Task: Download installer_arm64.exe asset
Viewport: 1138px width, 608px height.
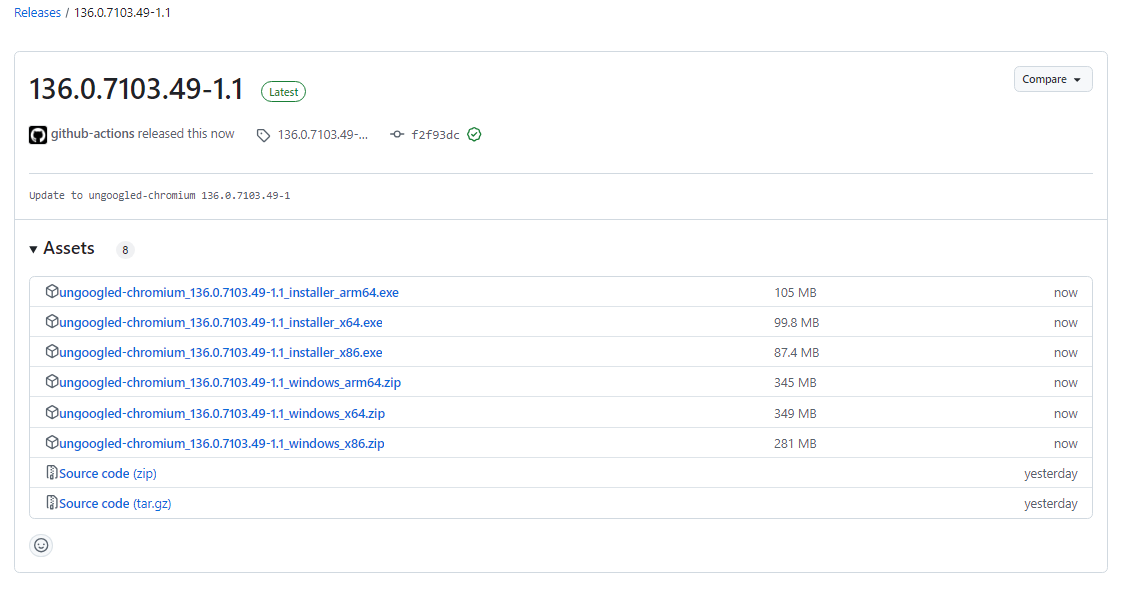Action: 229,292
